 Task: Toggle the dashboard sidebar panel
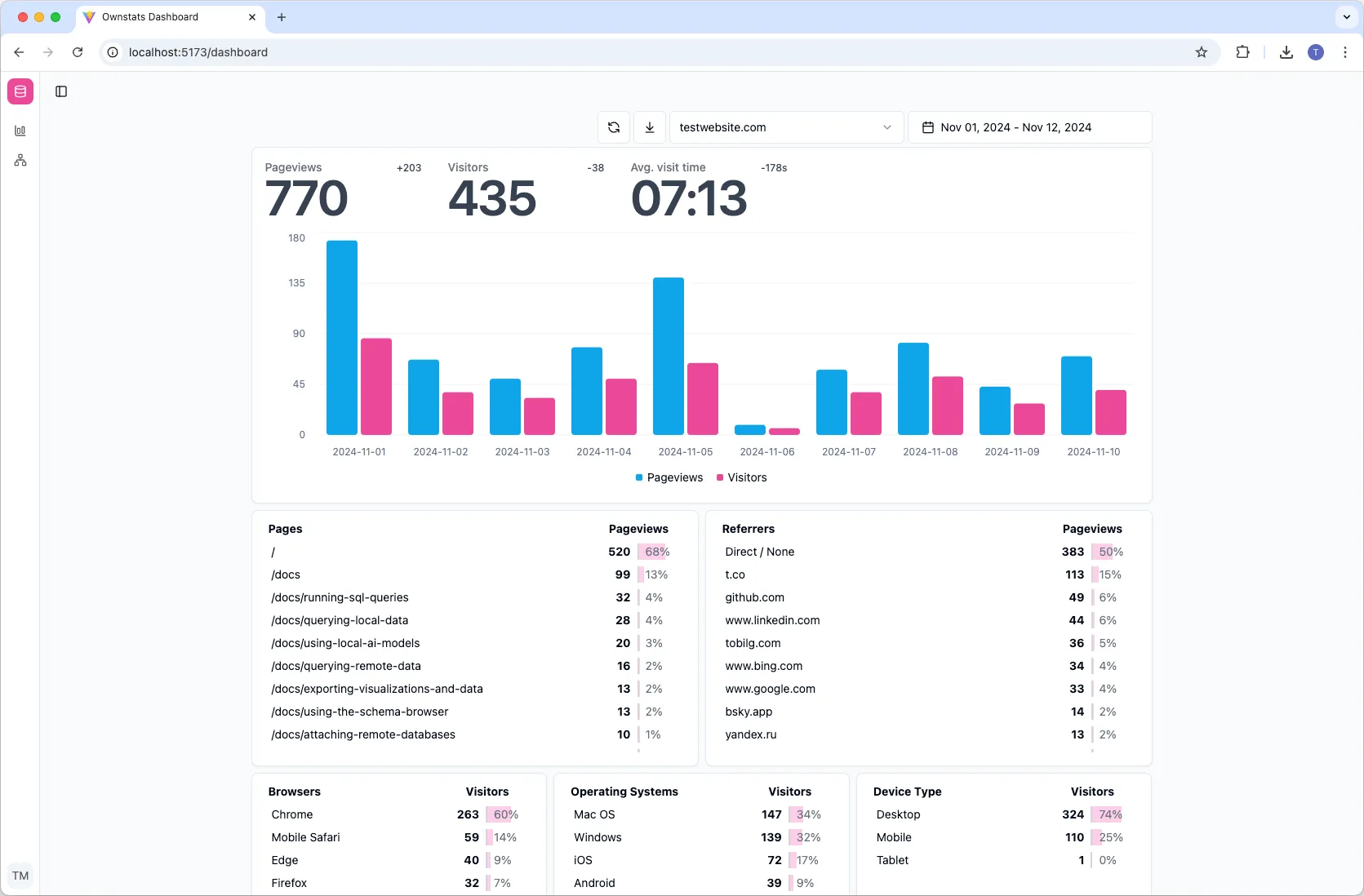tap(61, 91)
